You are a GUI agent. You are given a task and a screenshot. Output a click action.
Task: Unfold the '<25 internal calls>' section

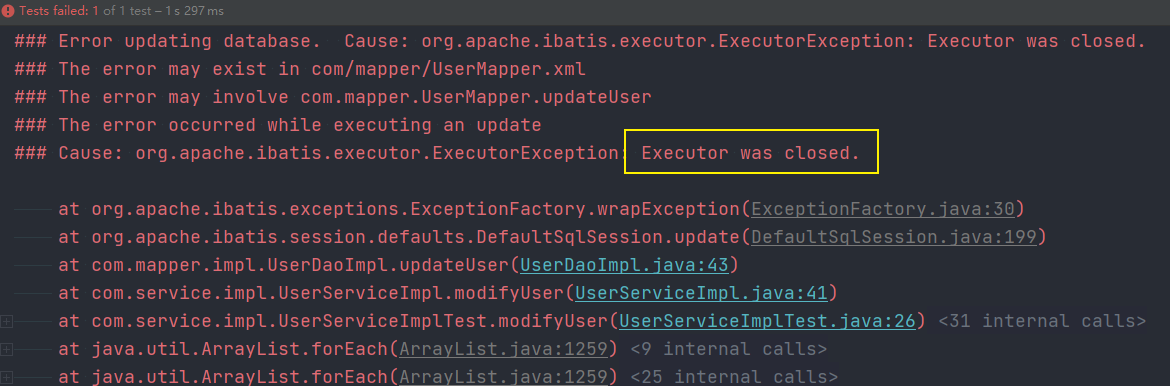734,376
